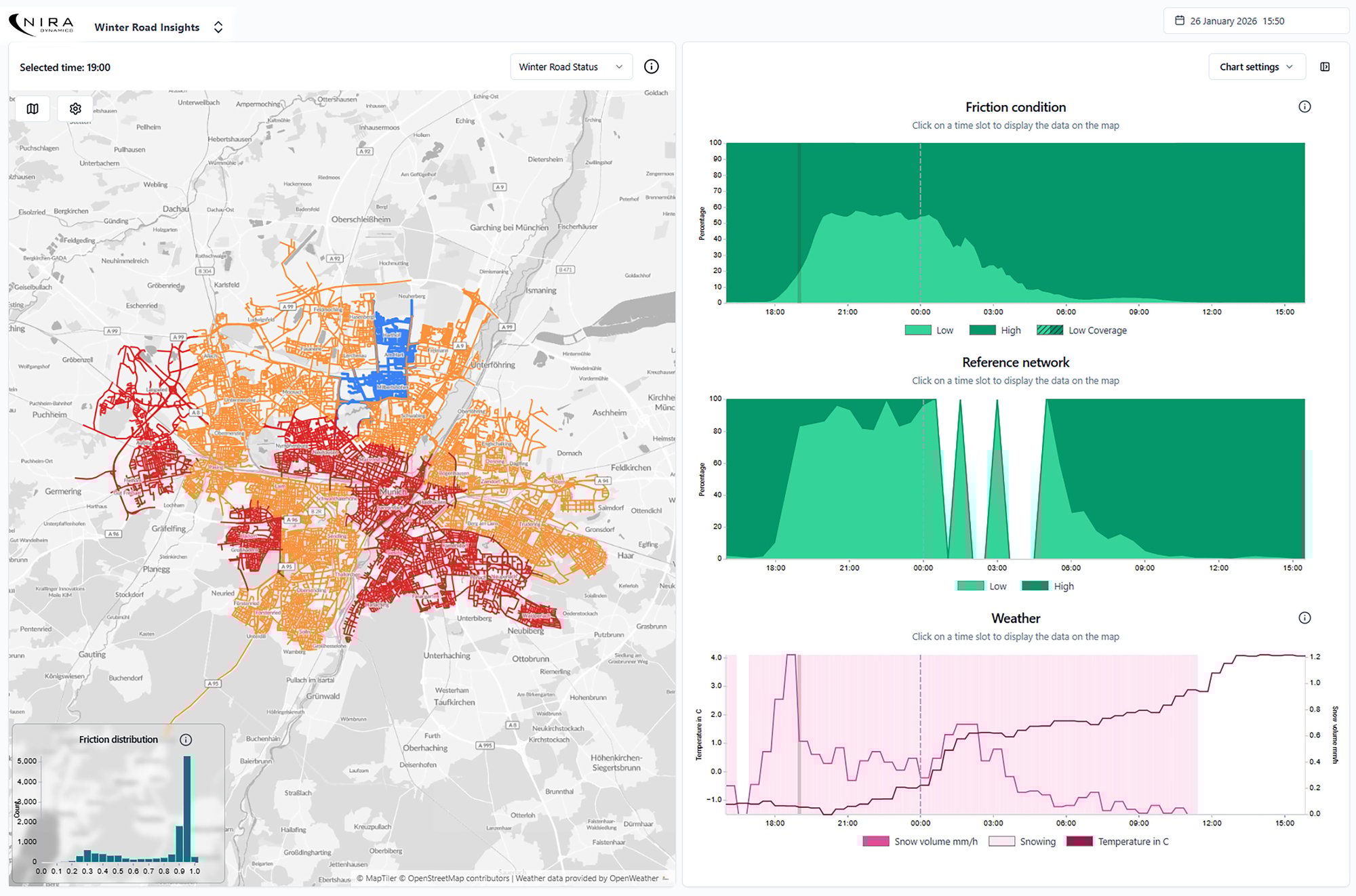The width and height of the screenshot is (1356, 896).
Task: Open the map layers icon
Action: [x=33, y=108]
